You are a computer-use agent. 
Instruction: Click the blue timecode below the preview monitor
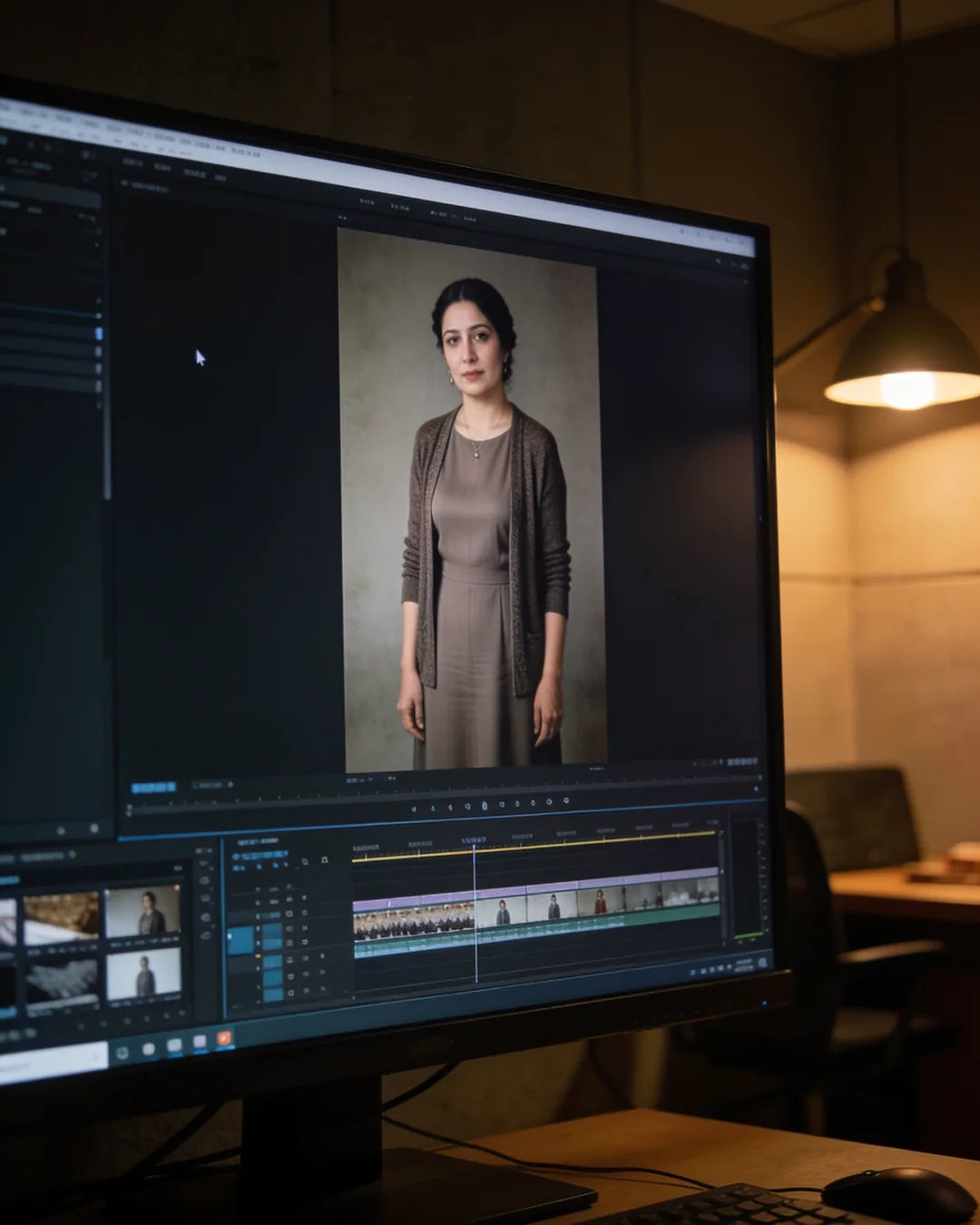[x=153, y=788]
